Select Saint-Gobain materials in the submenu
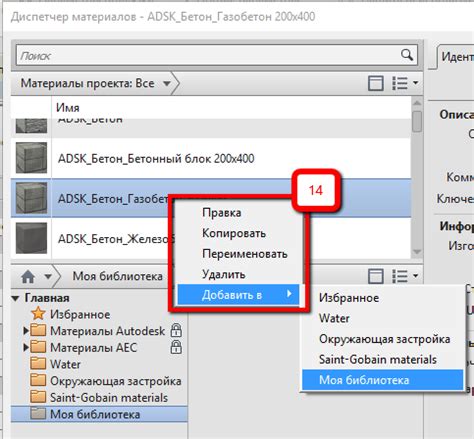474x439 pixels. 378,359
